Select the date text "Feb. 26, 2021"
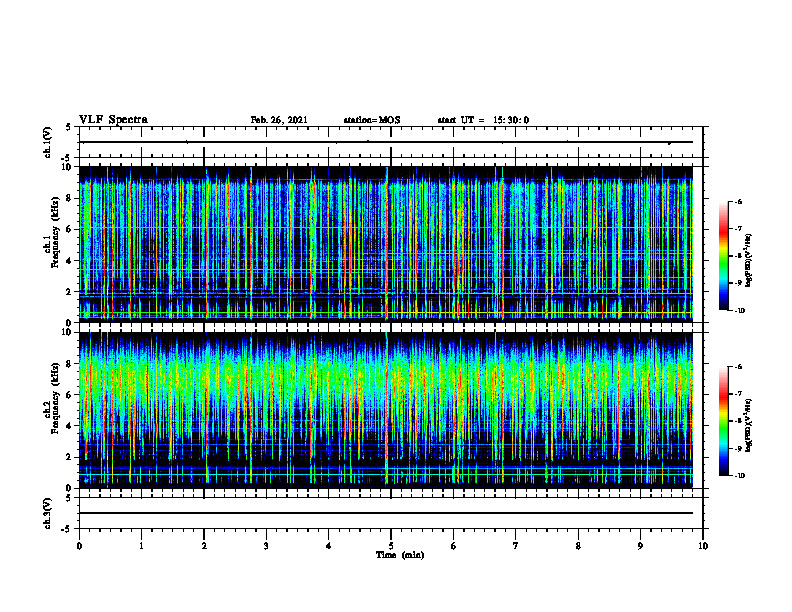 pos(279,120)
